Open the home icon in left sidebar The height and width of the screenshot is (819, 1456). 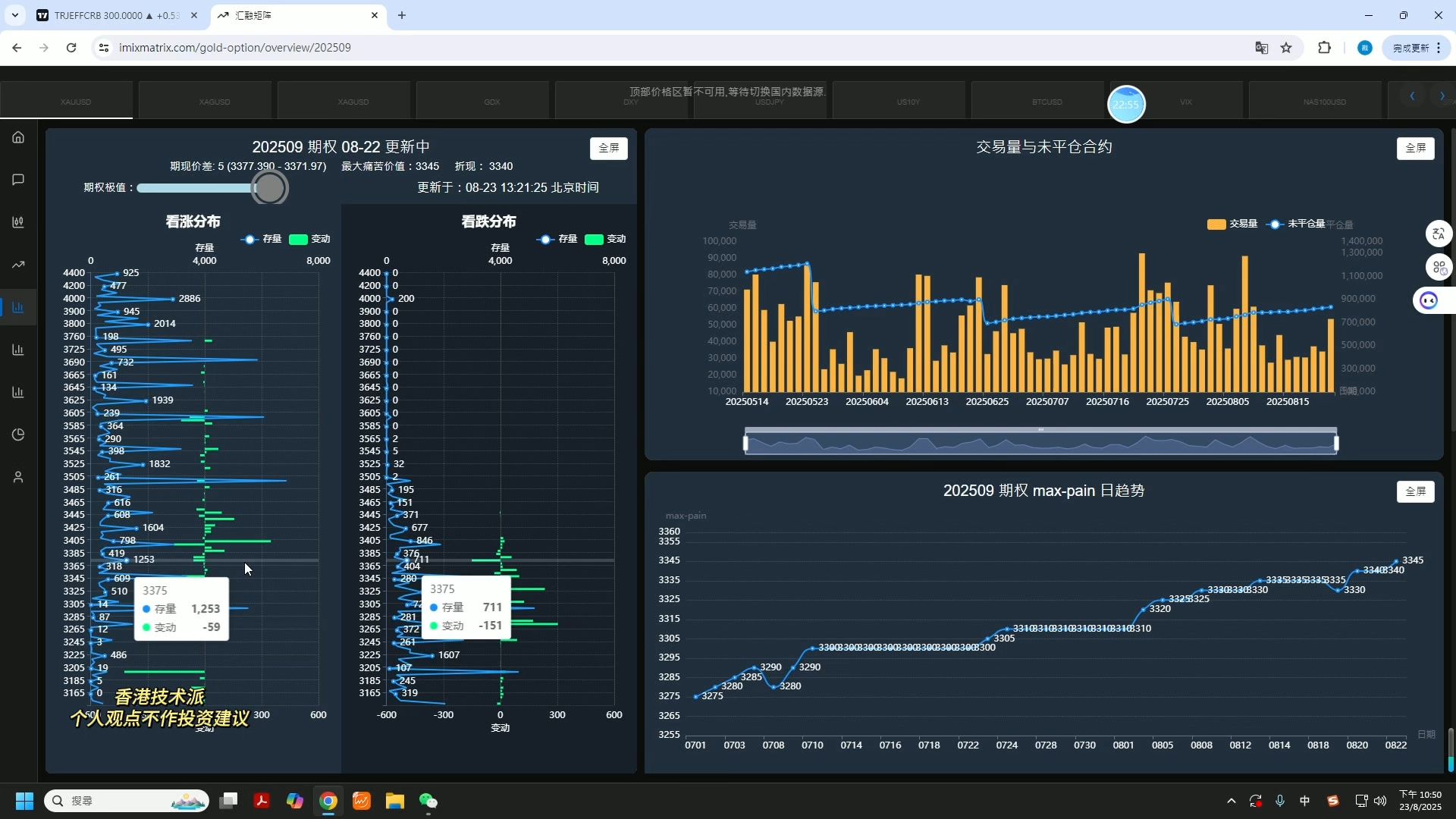(18, 137)
